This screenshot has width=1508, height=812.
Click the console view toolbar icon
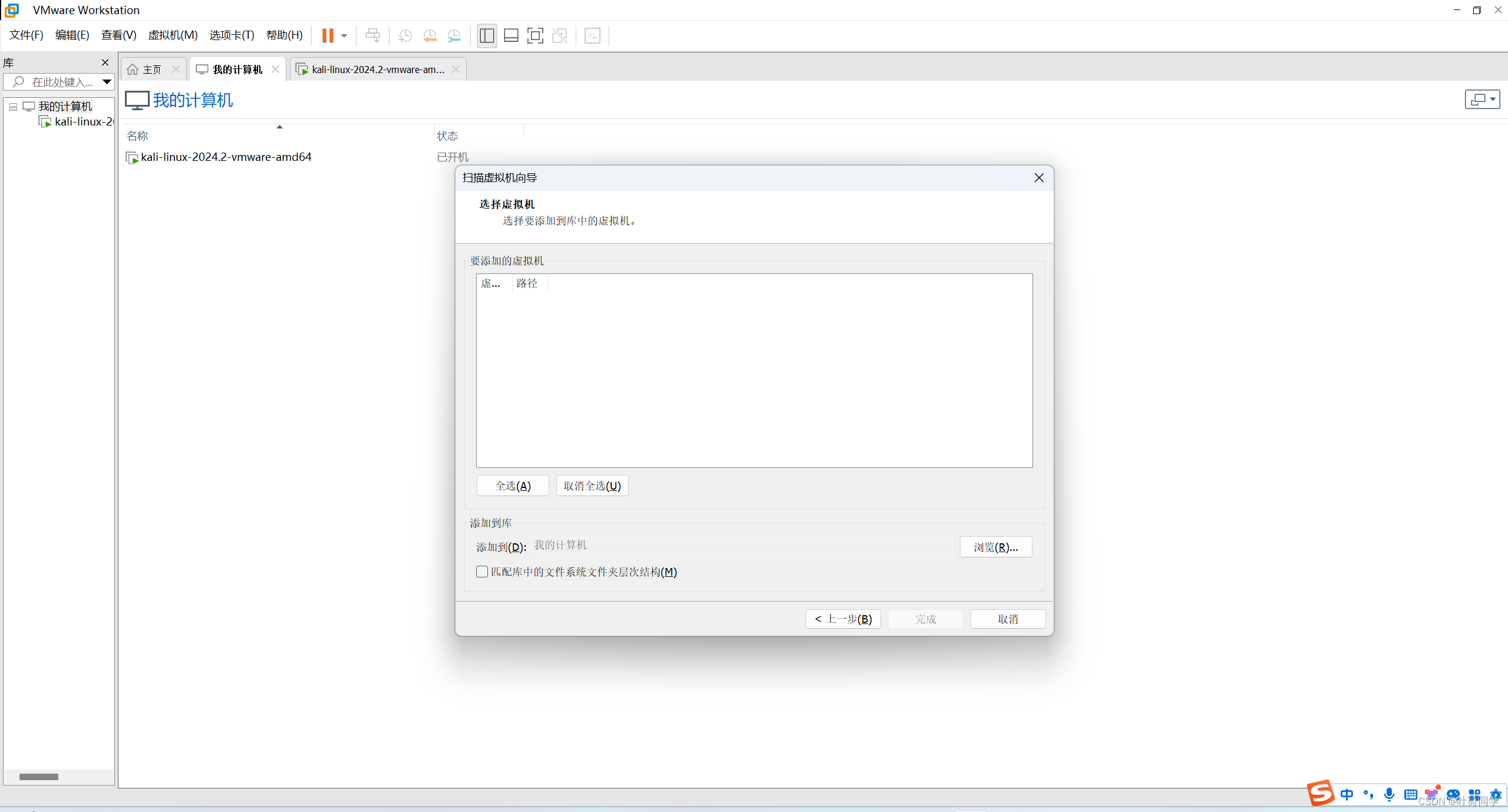[592, 35]
